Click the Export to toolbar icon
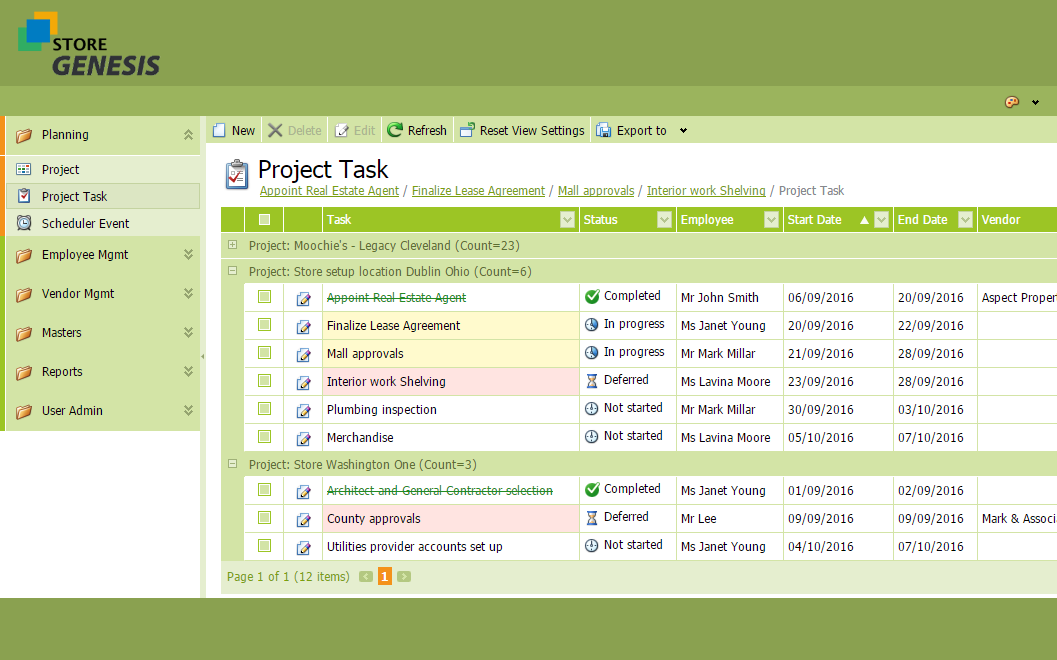Viewport: 1057px width, 660px height. point(604,130)
